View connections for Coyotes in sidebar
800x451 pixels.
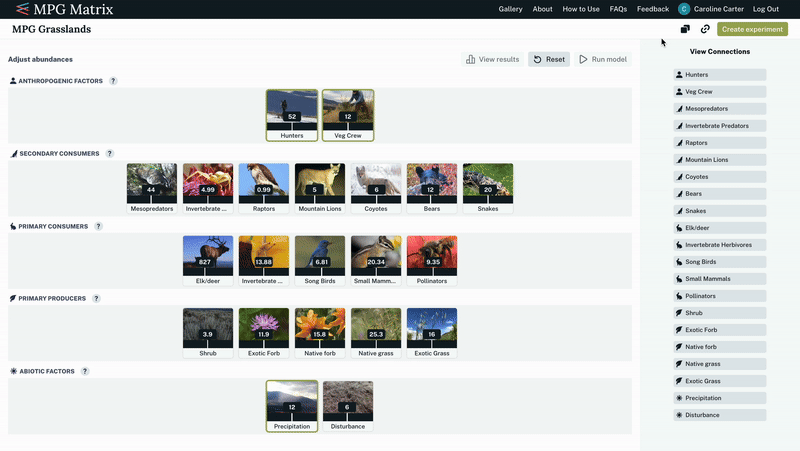[x=719, y=177]
